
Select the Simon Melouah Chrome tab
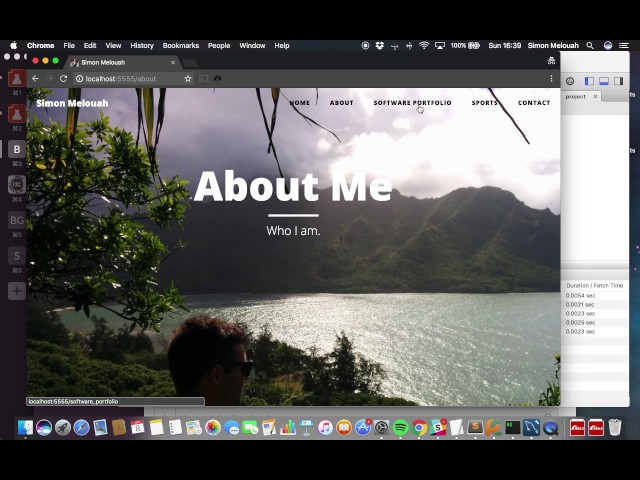click(x=122, y=62)
